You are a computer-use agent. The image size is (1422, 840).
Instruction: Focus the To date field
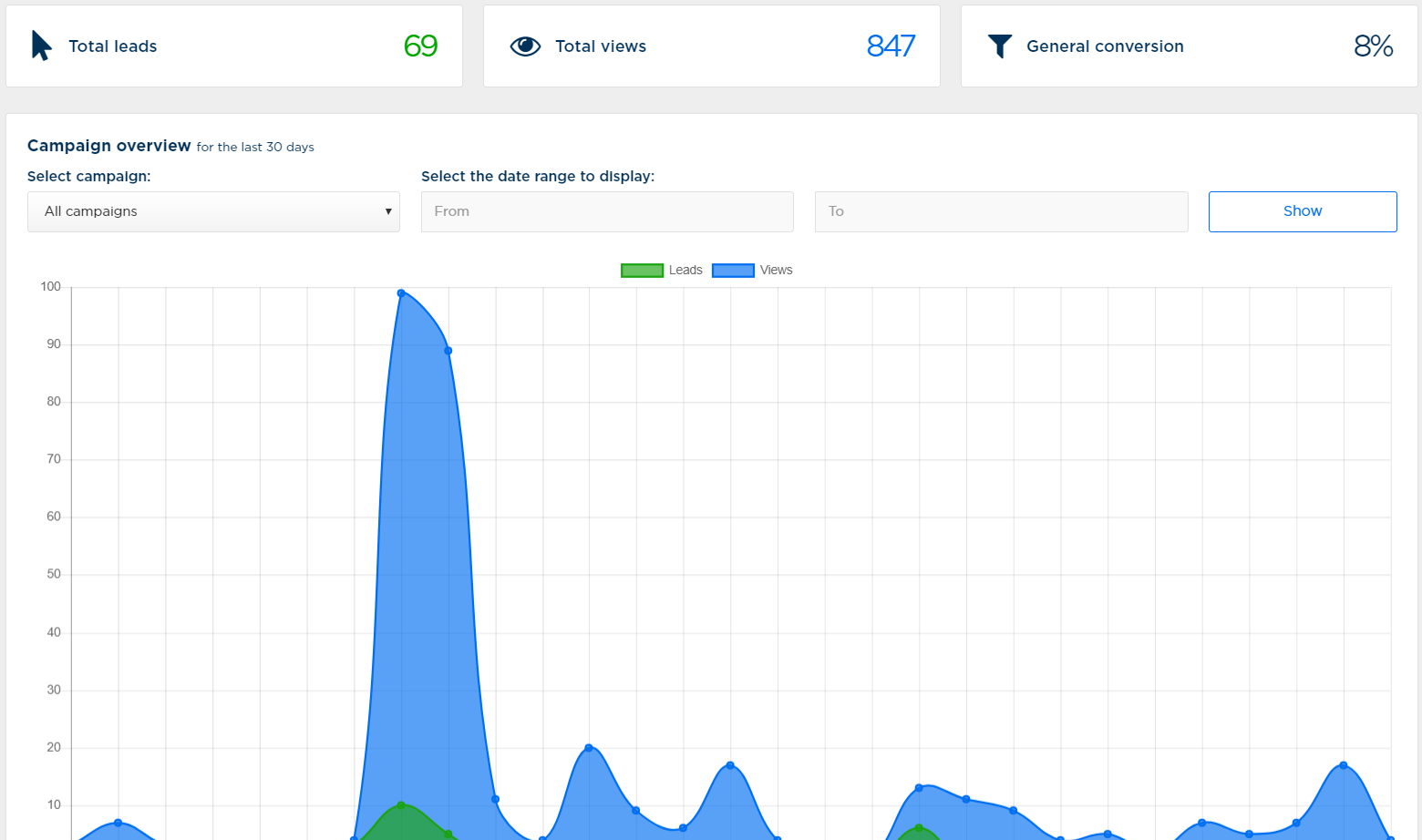tap(1001, 211)
